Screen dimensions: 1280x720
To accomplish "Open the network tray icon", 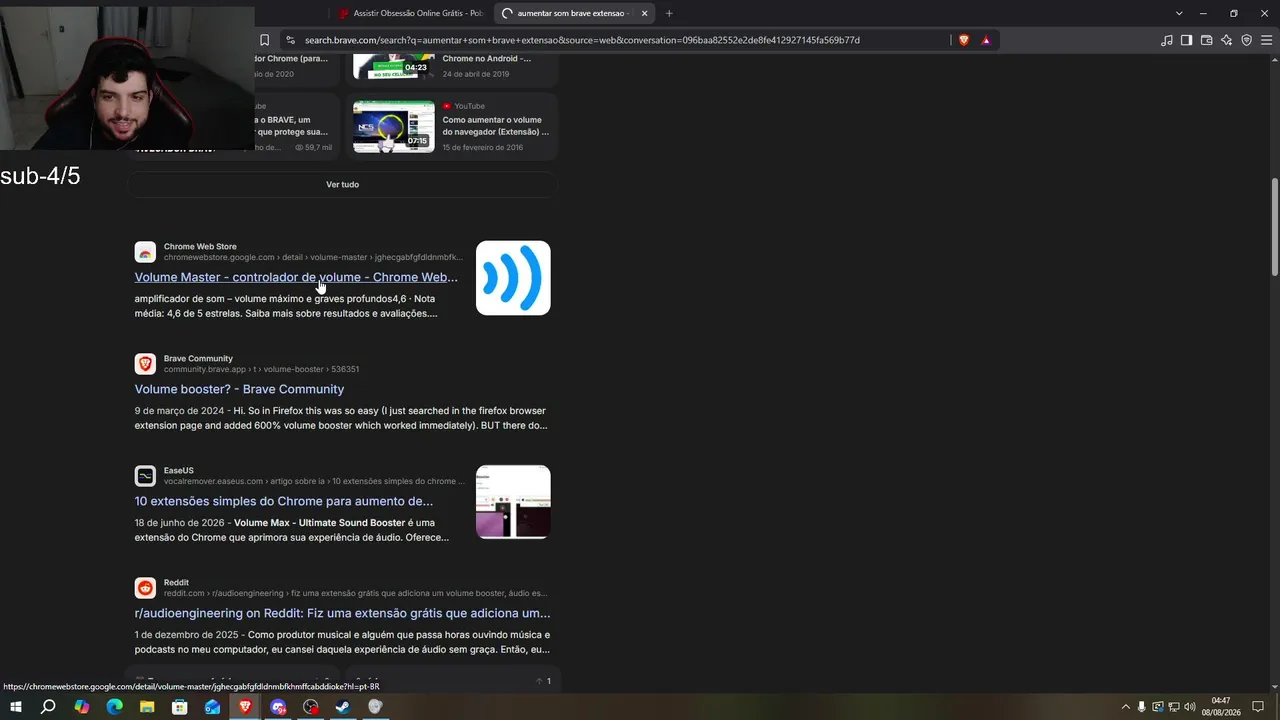I will 1173,707.
